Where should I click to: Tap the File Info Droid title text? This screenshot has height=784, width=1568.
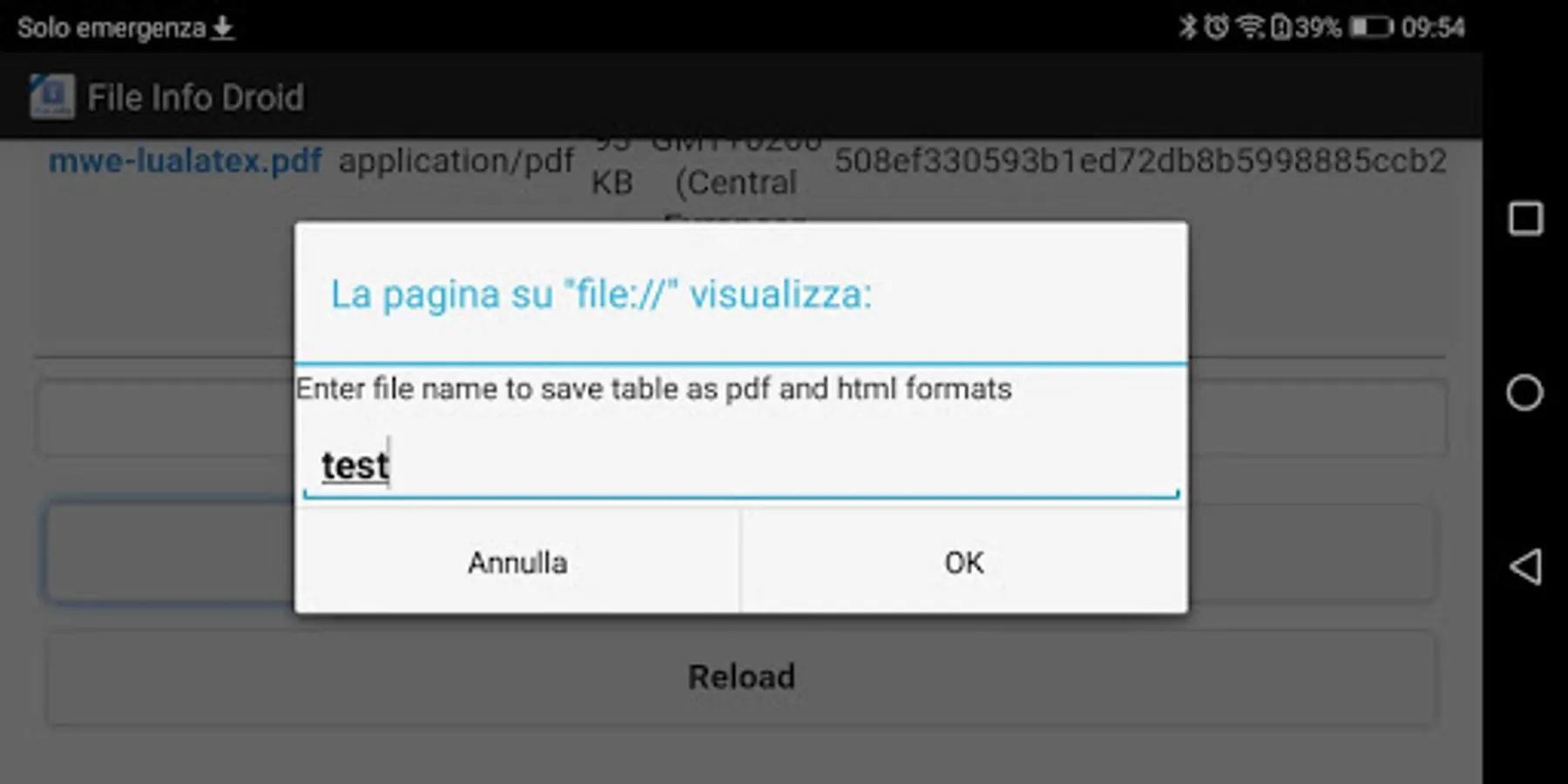click(196, 98)
